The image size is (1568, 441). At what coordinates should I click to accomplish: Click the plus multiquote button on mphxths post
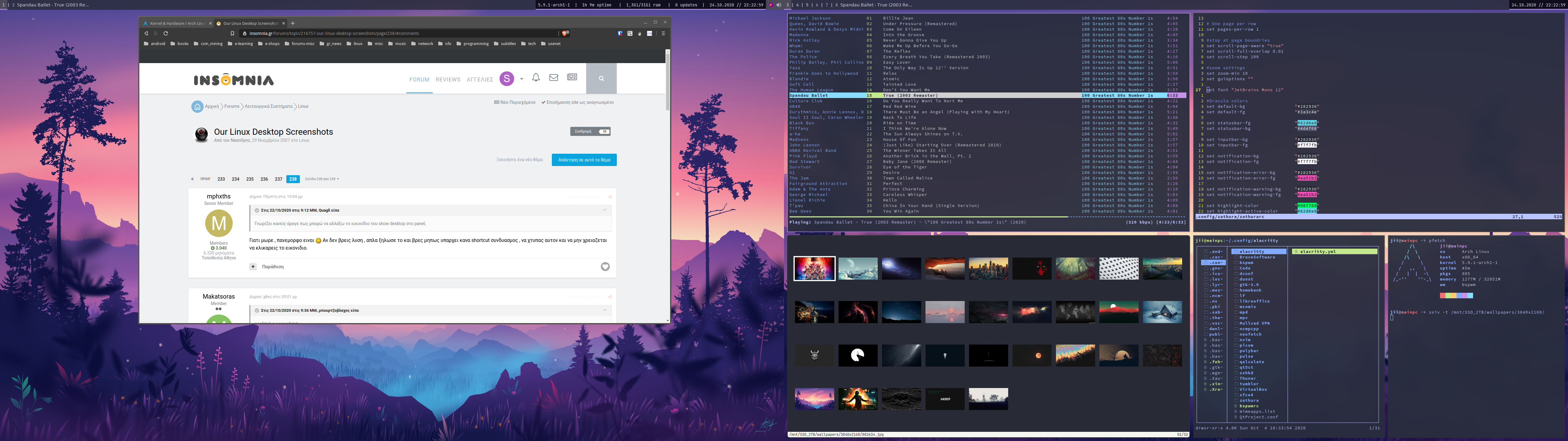coord(253,267)
